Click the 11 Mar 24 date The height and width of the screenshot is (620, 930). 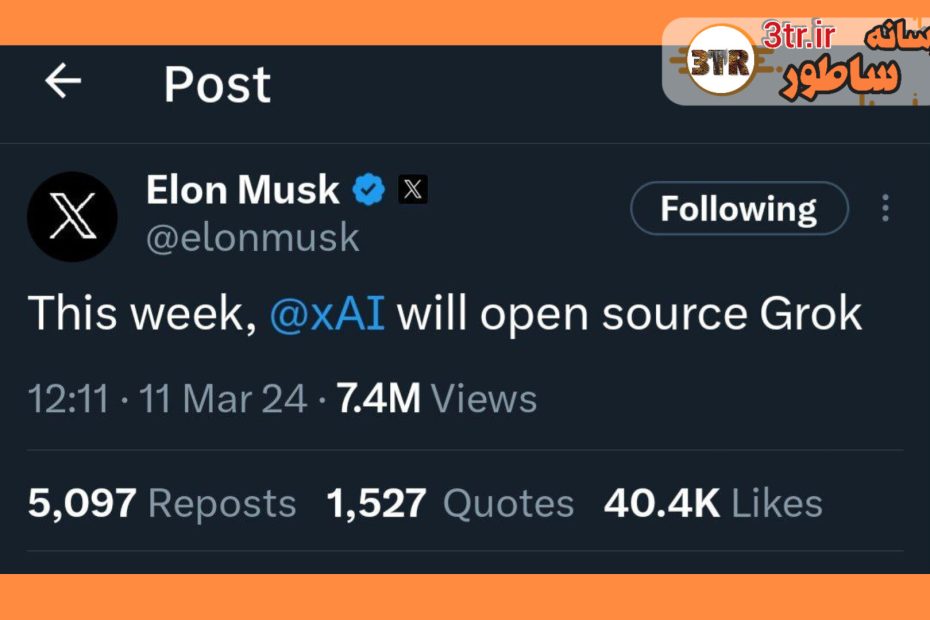pyautogui.click(x=223, y=399)
